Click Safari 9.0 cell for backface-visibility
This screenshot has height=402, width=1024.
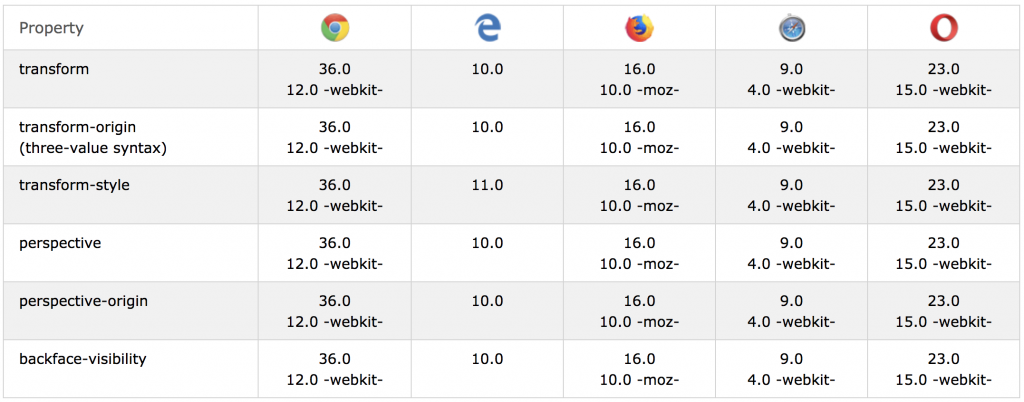point(792,360)
